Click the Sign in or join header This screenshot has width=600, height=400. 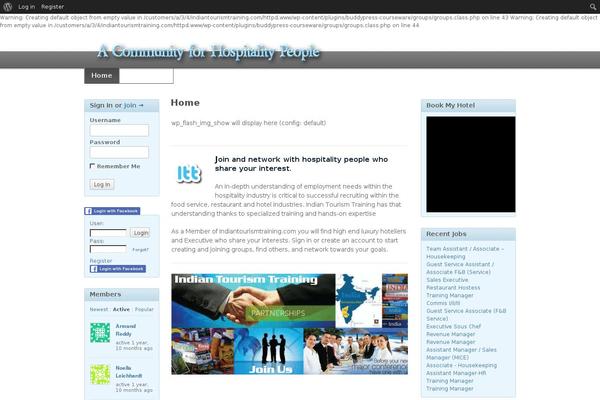tap(122, 105)
